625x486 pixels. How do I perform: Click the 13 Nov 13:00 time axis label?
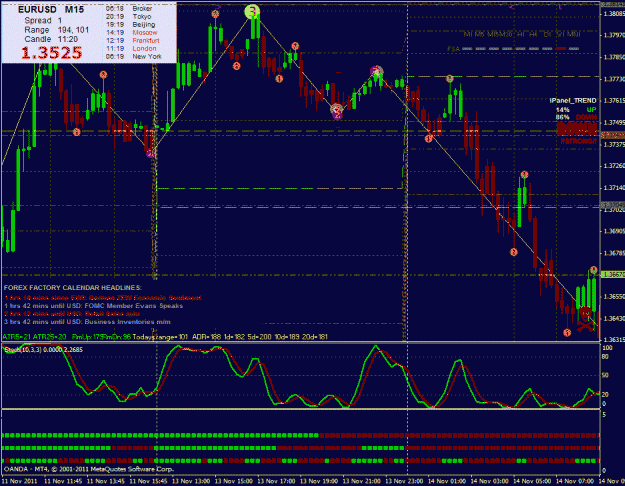(191, 481)
